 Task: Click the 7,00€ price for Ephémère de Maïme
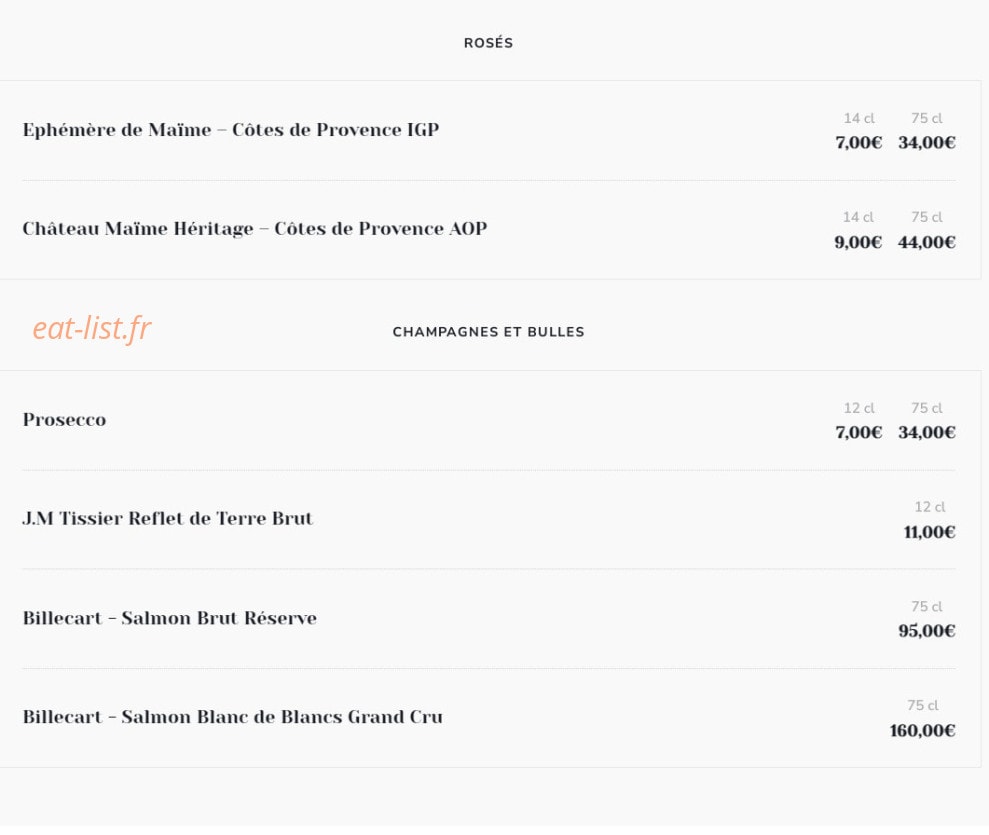tap(858, 143)
